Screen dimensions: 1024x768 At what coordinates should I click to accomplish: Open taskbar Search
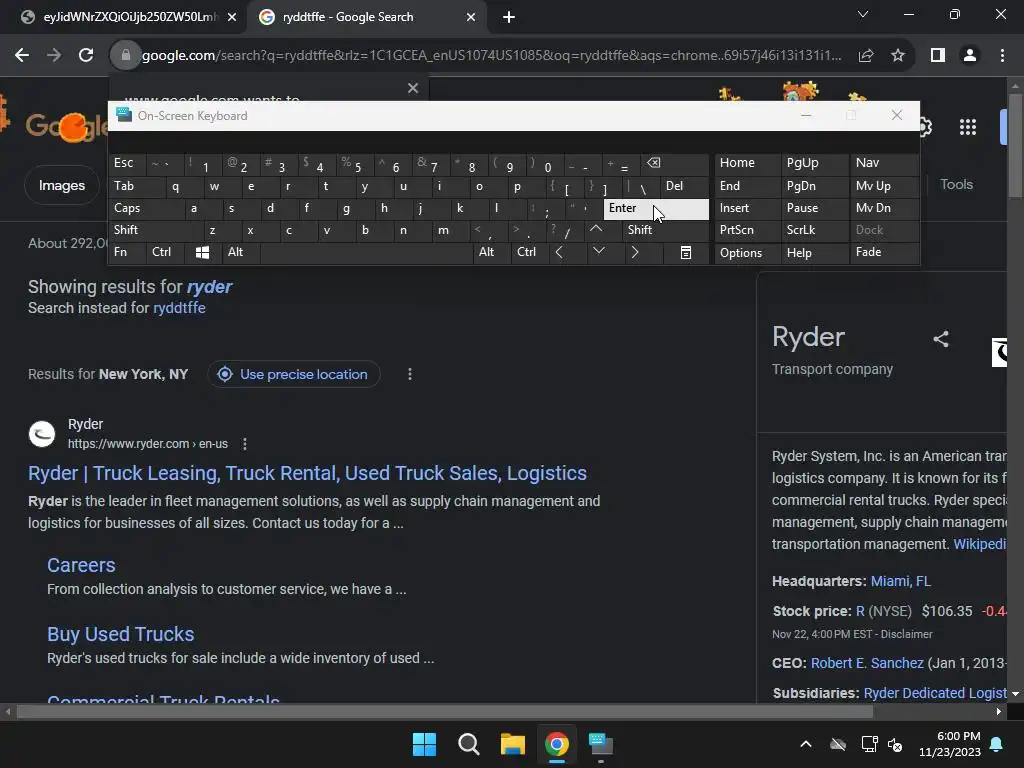tap(469, 744)
